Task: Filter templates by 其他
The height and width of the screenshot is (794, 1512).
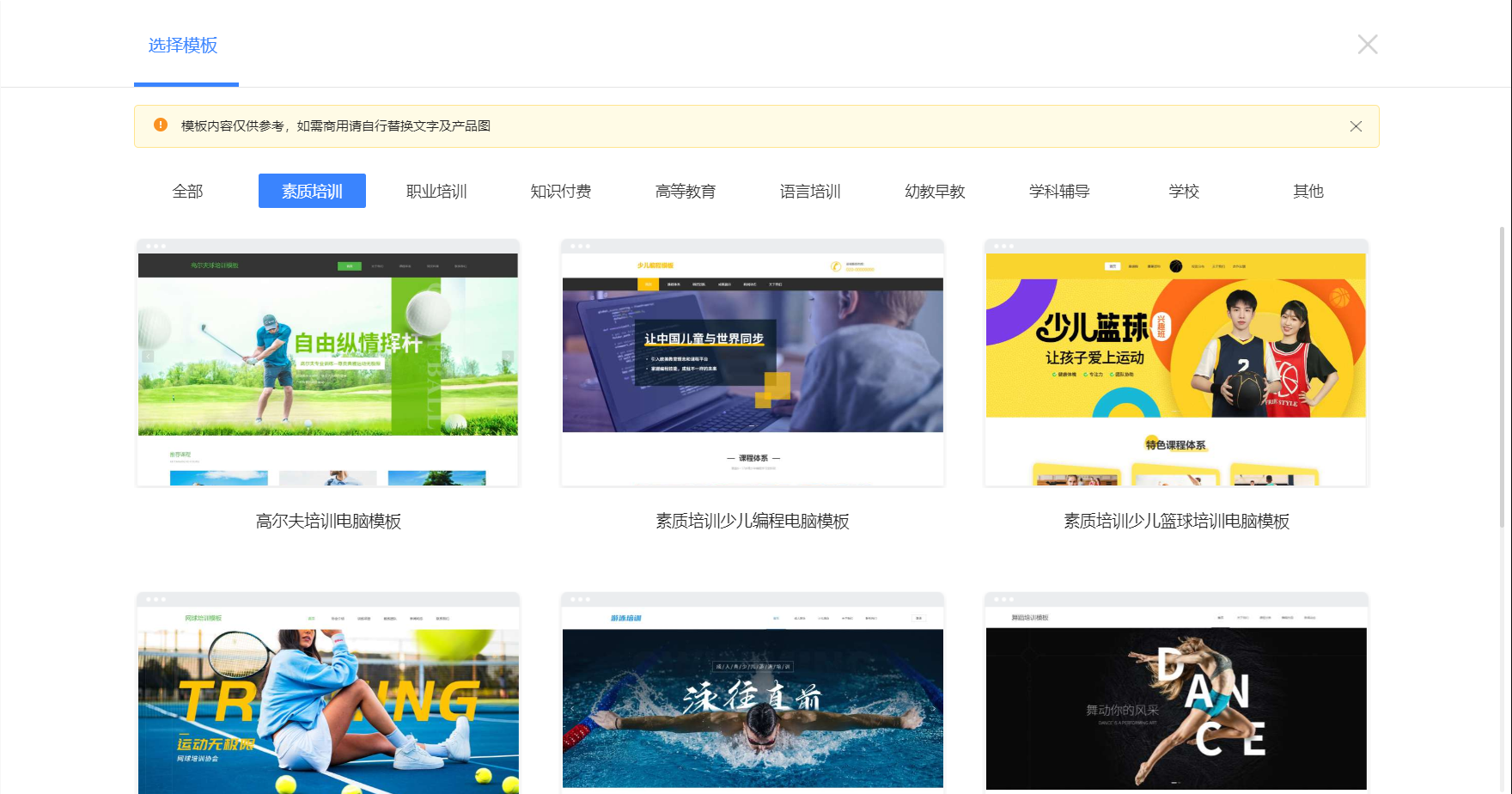Action: pos(1308,191)
